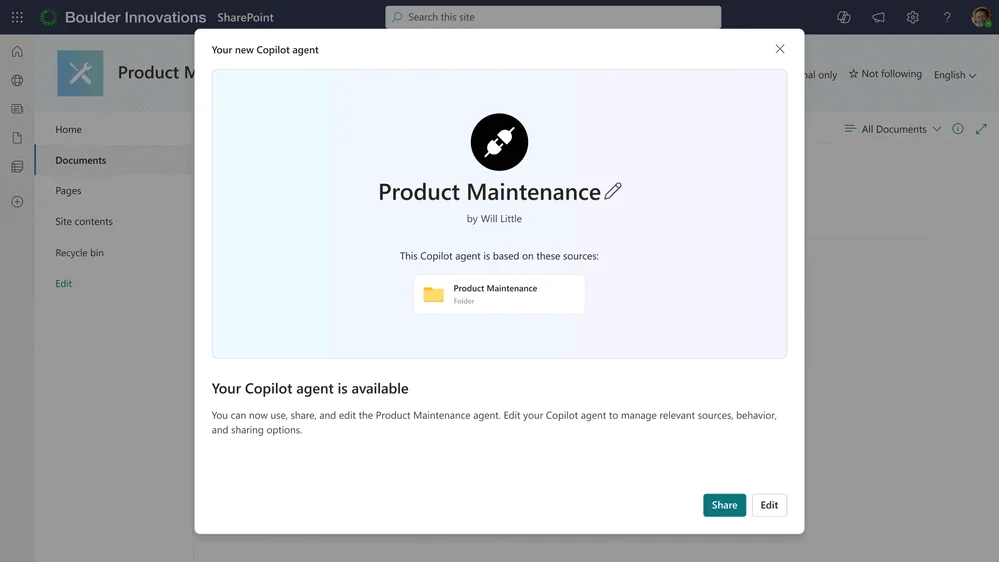Image resolution: width=999 pixels, height=562 pixels.
Task: Go to Home in the app bar
Action: coord(17,52)
